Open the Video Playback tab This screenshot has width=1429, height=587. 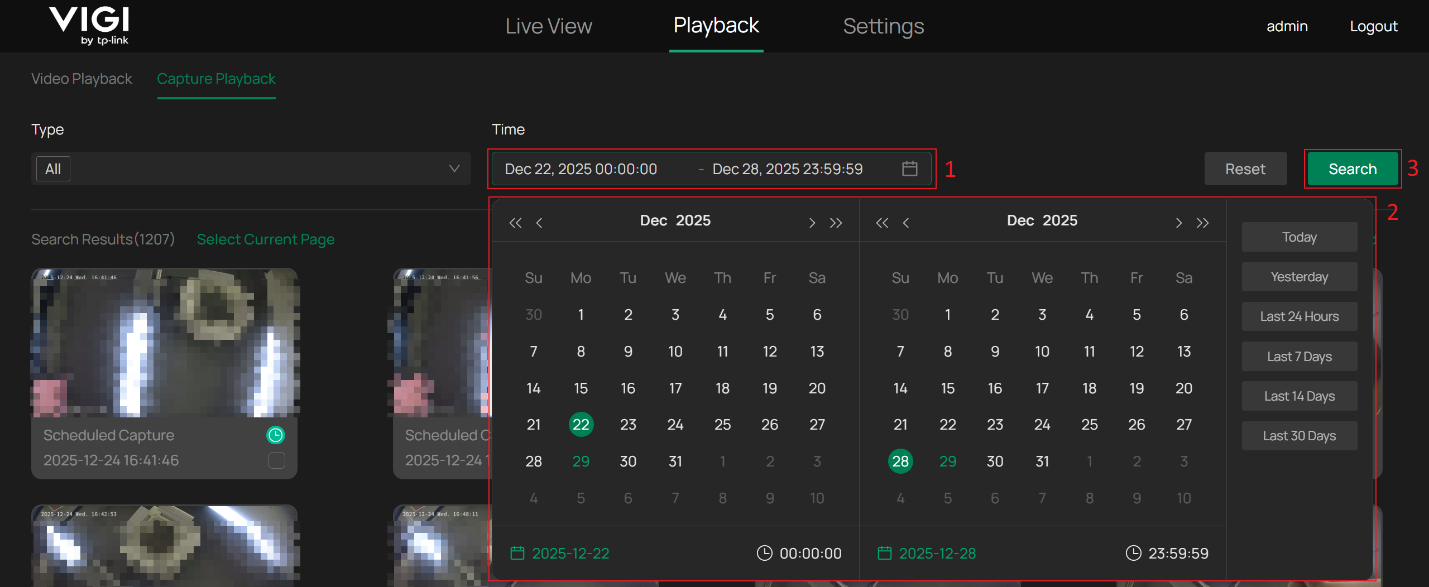pyautogui.click(x=81, y=79)
